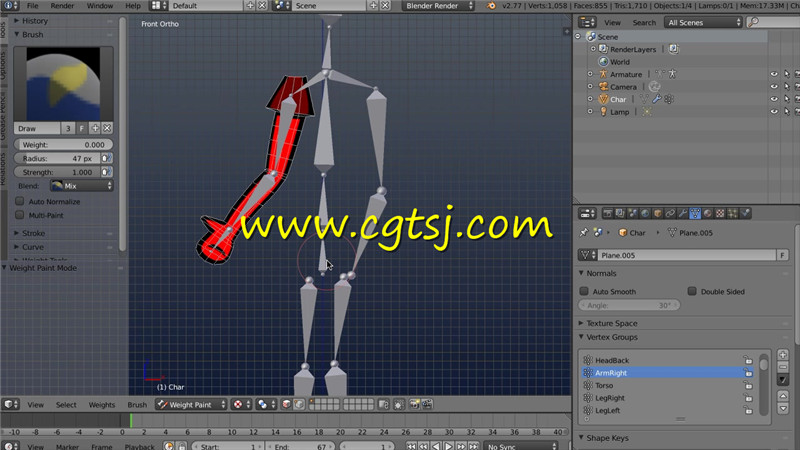
Task: Open the Render menu in top bar
Action: pyautogui.click(x=62, y=6)
